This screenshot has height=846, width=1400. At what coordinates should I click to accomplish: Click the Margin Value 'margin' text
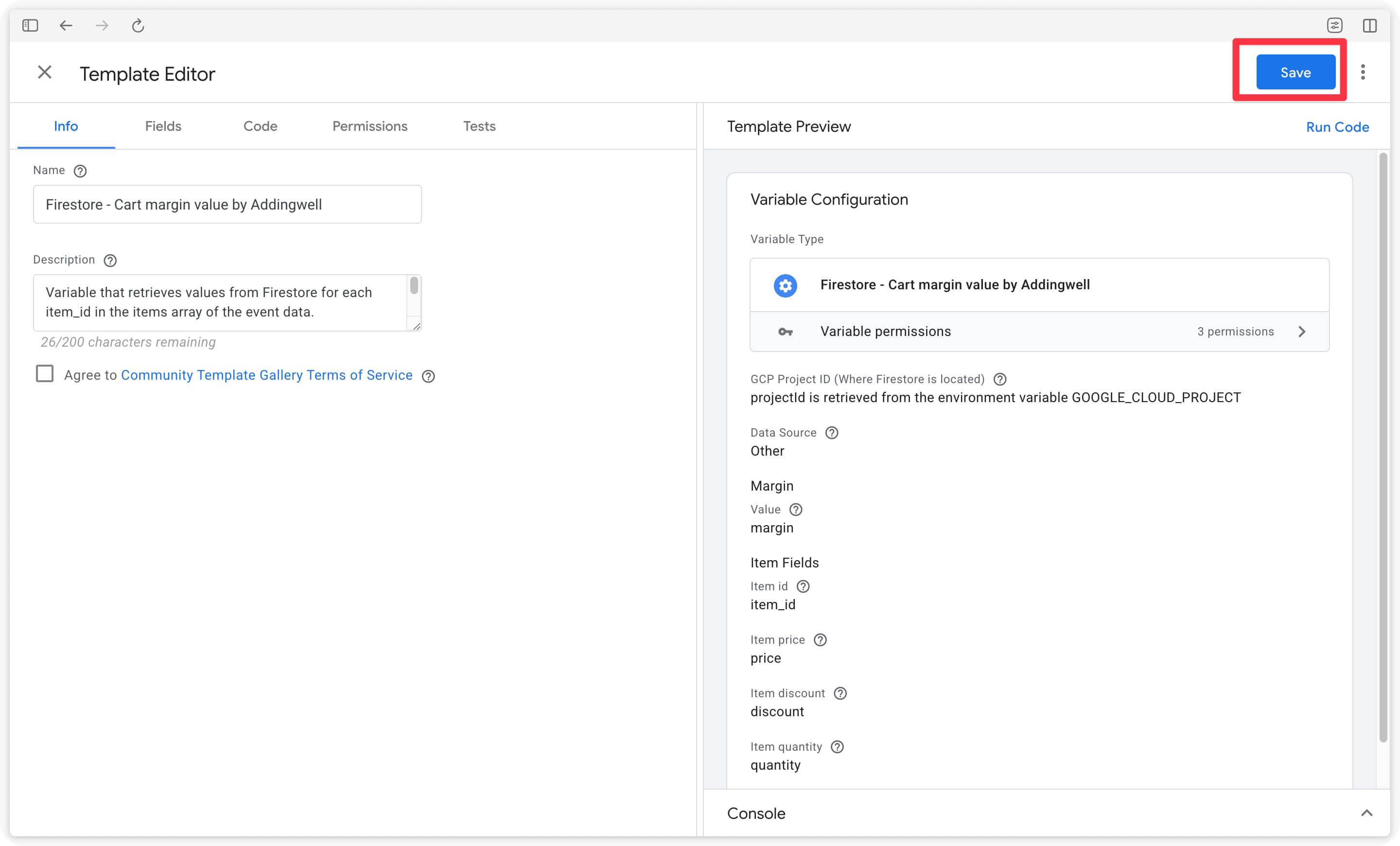pyautogui.click(x=771, y=528)
